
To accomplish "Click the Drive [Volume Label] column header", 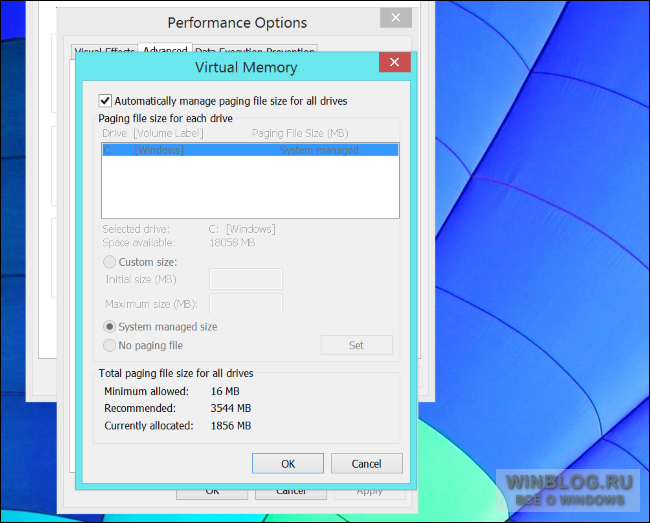I will (x=153, y=133).
